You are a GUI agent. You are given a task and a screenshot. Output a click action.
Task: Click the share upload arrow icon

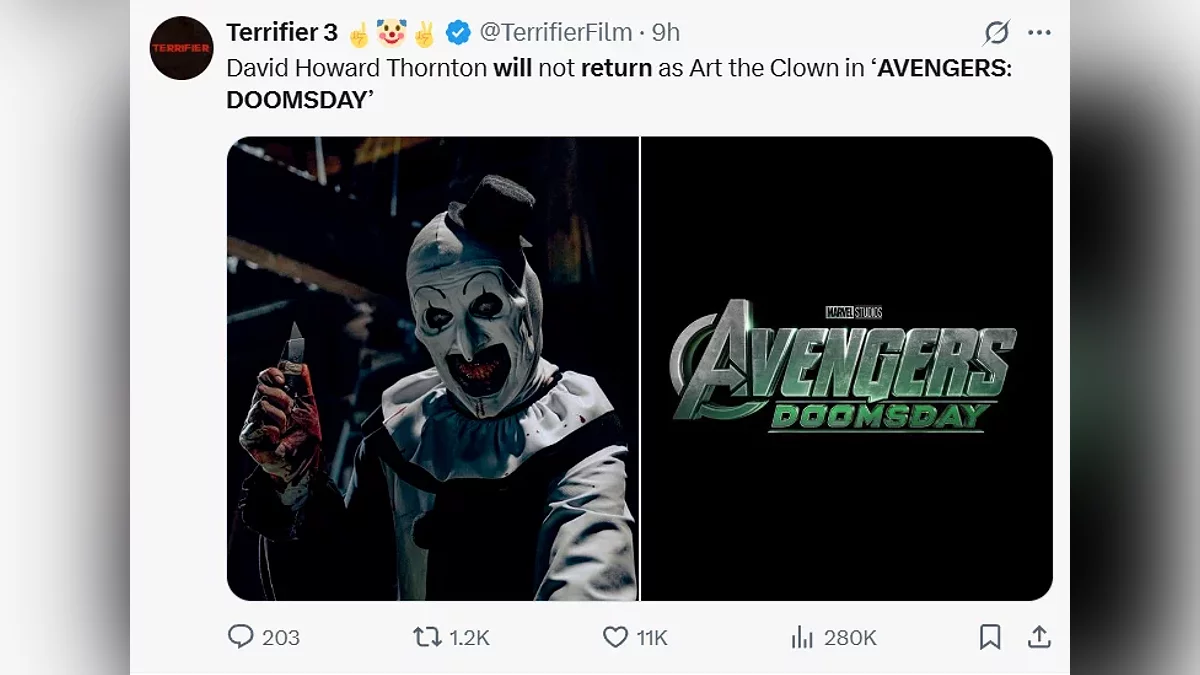pyautogui.click(x=1039, y=637)
